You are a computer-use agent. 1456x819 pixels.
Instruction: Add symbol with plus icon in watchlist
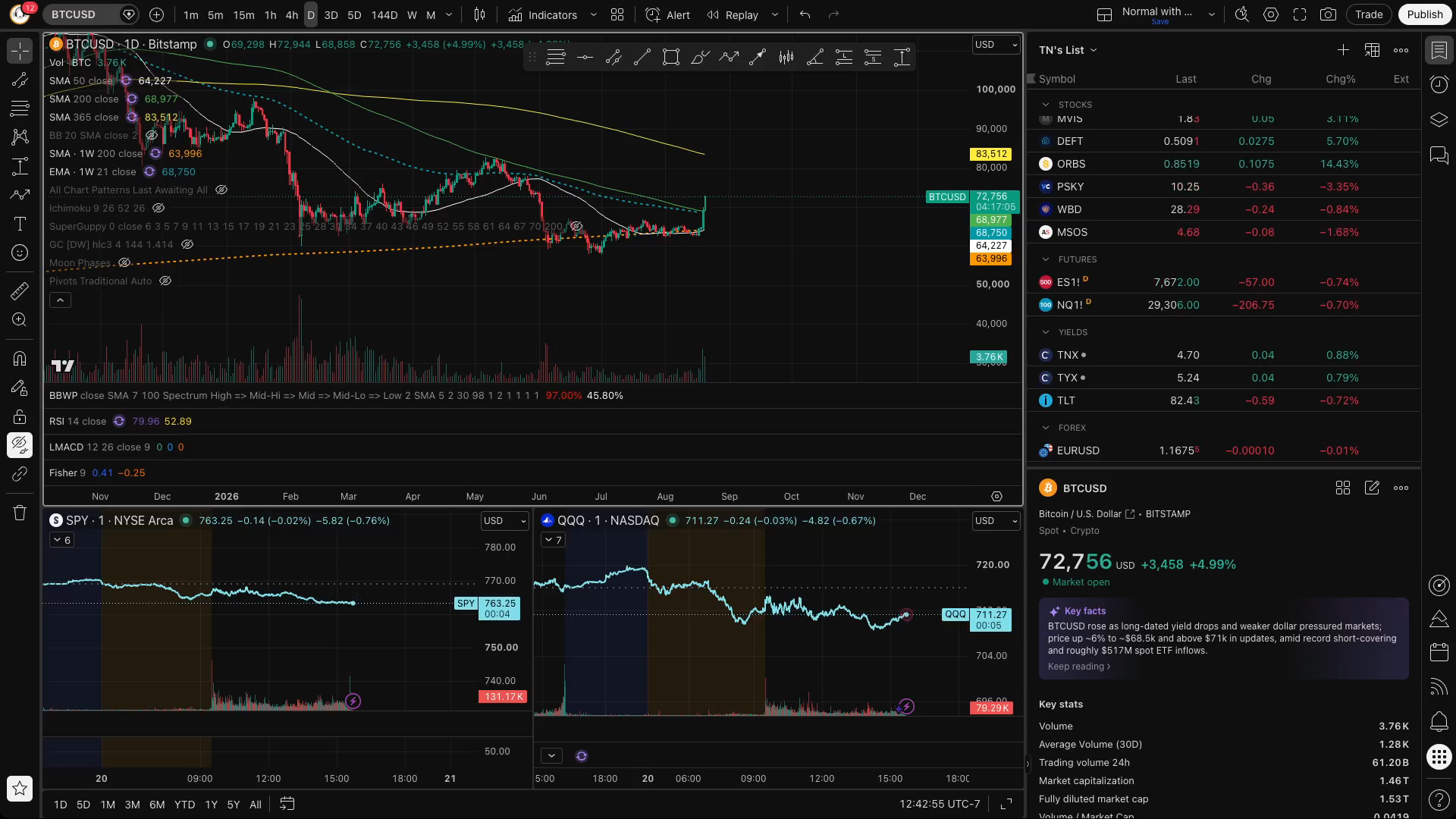point(1343,50)
